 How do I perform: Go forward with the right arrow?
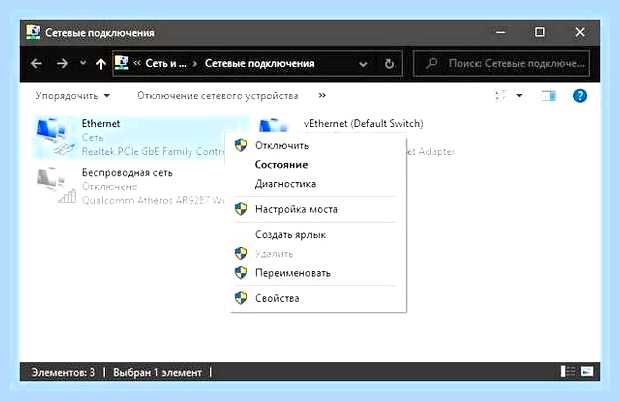coord(62,64)
